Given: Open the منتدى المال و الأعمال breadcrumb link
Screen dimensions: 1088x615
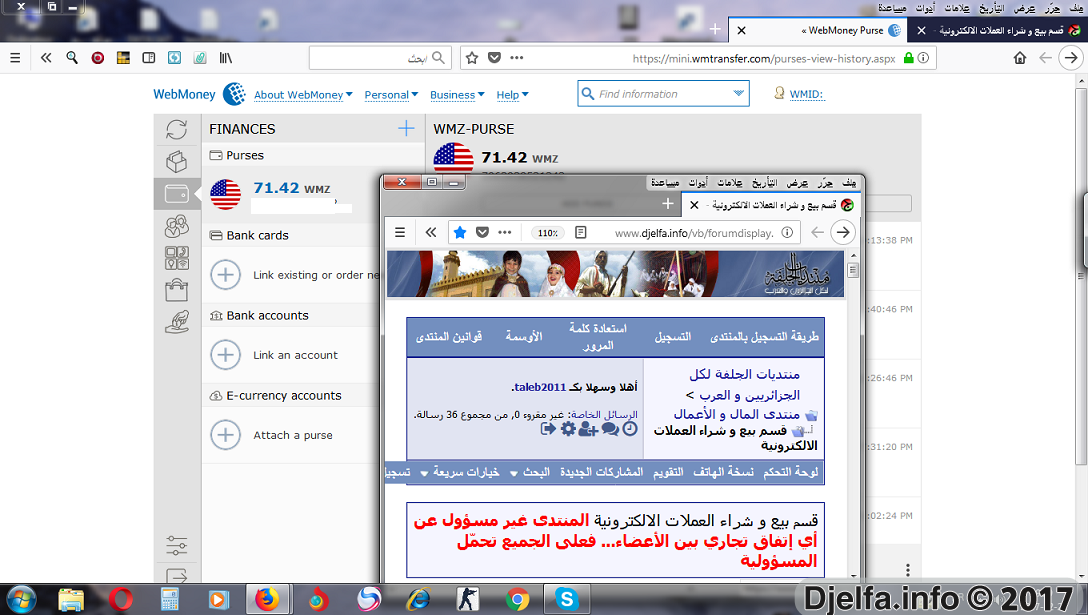Looking at the screenshot, I should tap(737, 414).
